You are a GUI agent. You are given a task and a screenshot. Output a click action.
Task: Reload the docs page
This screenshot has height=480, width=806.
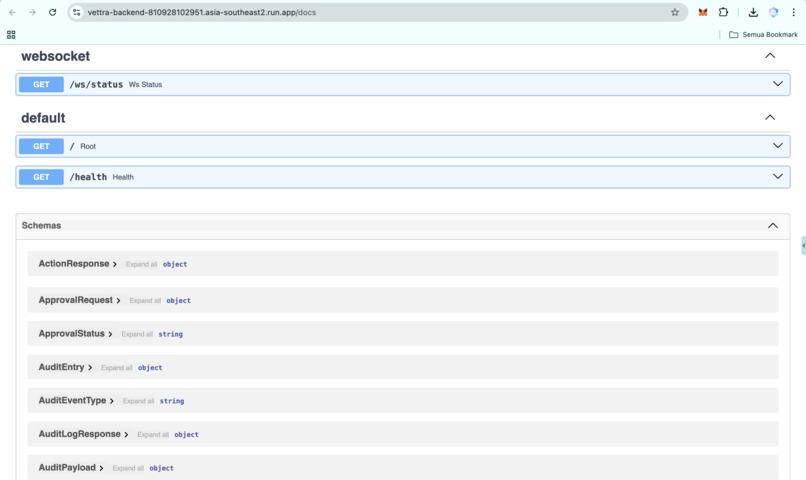pyautogui.click(x=52, y=12)
